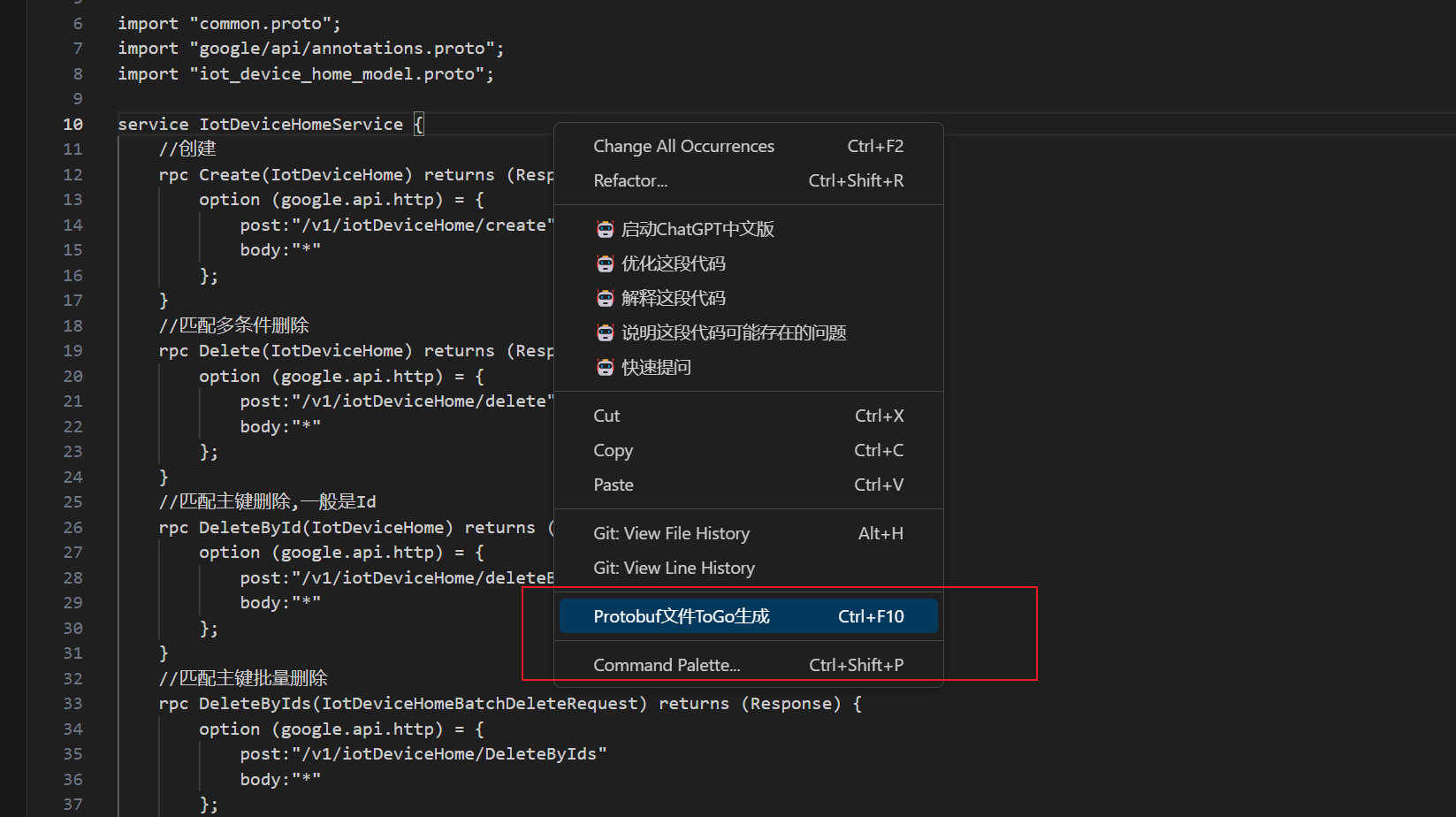Click body:"*" on line 15
This screenshot has width=1456, height=817.
[280, 250]
